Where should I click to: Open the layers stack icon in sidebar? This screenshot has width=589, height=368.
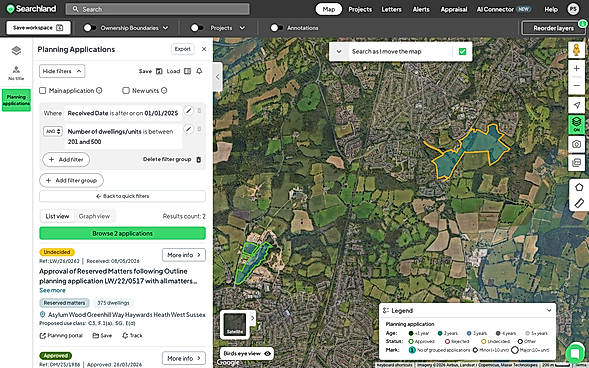pyautogui.click(x=16, y=50)
